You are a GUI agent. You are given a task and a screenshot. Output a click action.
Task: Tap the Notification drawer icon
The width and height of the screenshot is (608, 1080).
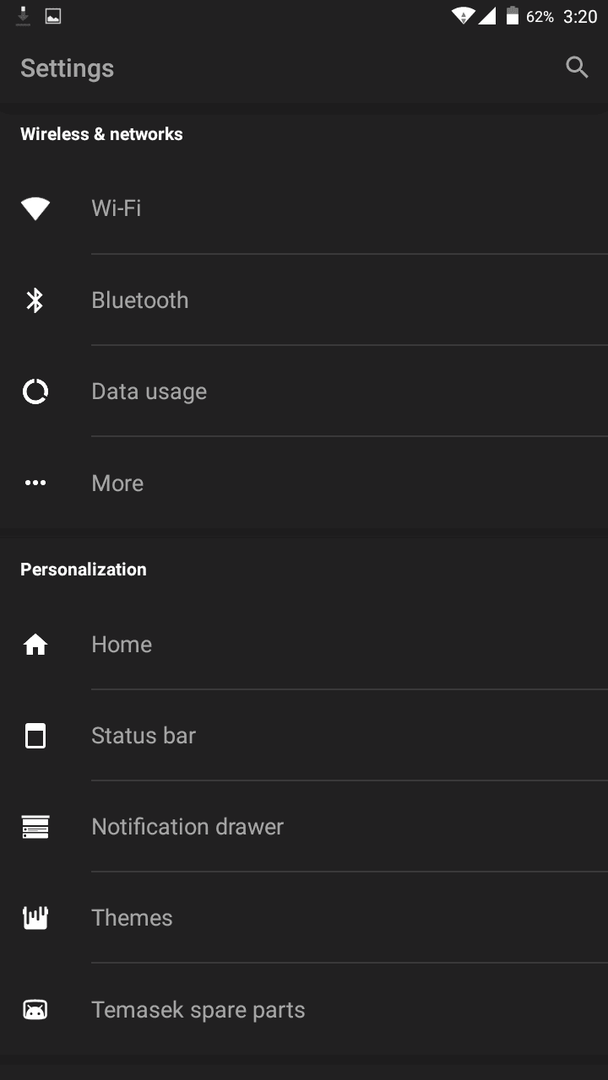[x=35, y=827]
